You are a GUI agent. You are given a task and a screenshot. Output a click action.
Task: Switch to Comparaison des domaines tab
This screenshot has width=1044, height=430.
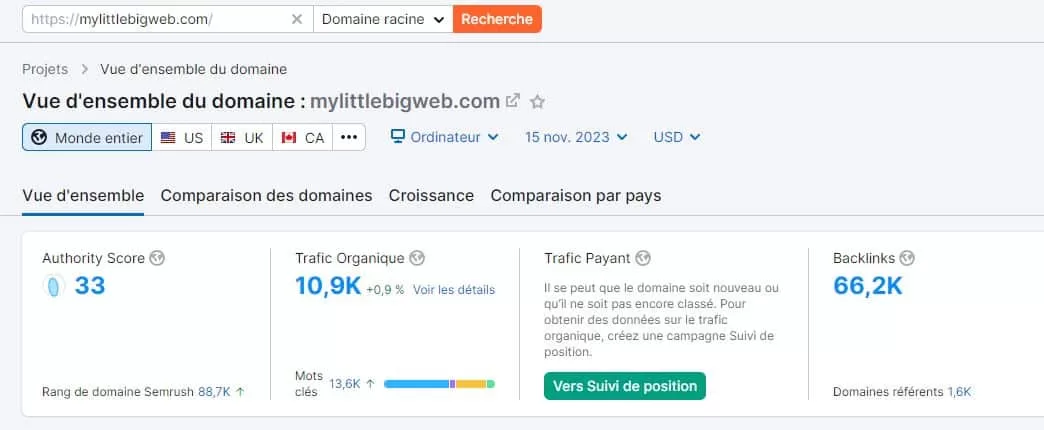click(266, 195)
